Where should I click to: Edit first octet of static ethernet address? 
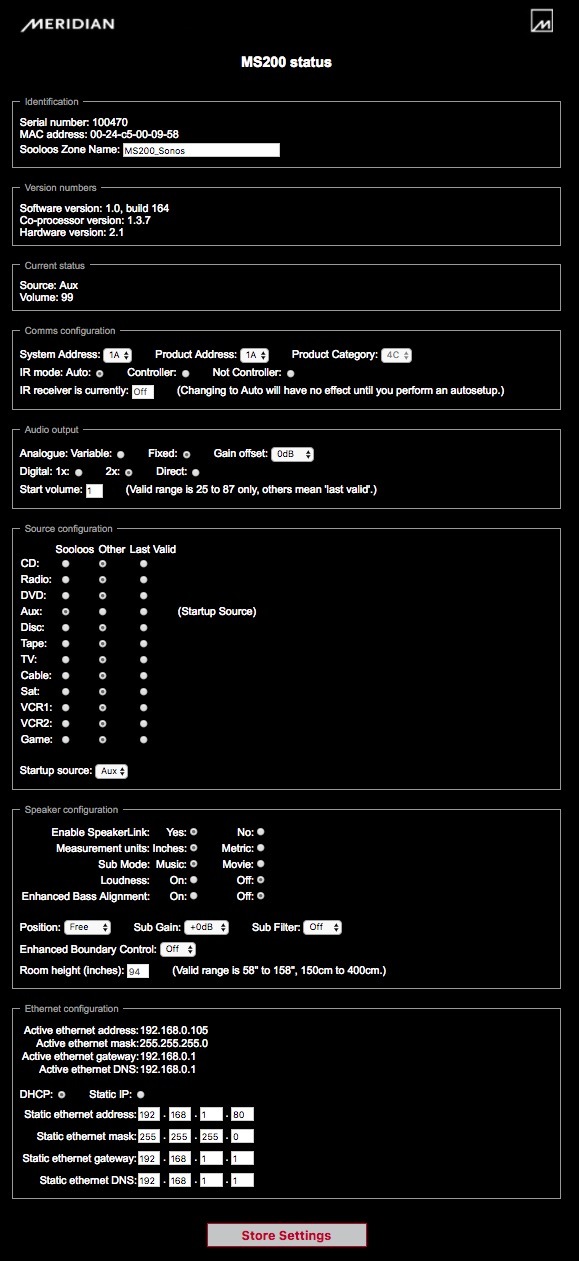(150, 1114)
